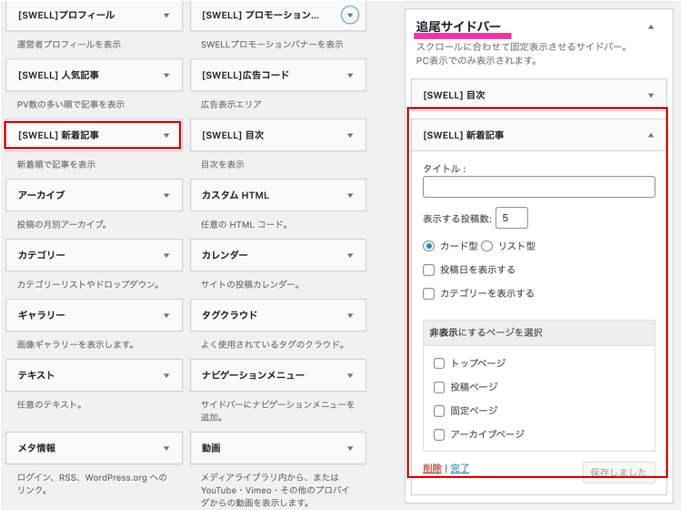Check 固定ページ to hide widget
This screenshot has width=682, height=510.
click(439, 410)
